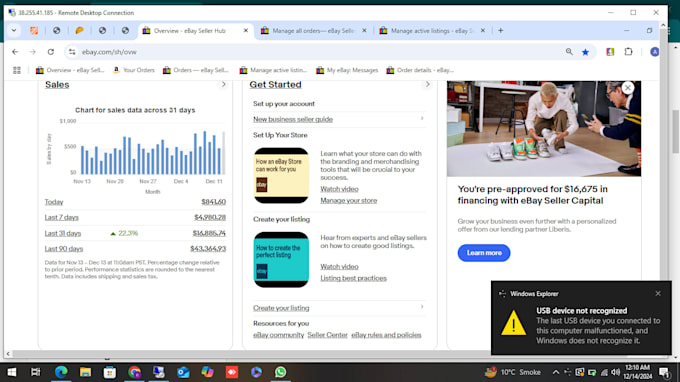
Task: Open Today sales figure $841.60
Action: (x=213, y=202)
